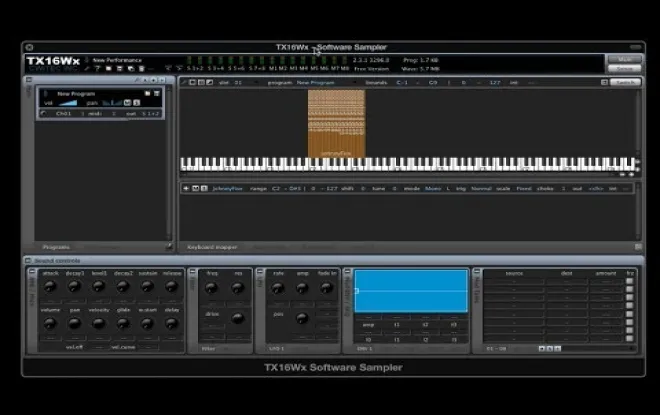Image resolution: width=660 pixels, height=415 pixels.
Task: Open the wrench settings icon in the header toolbar
Action: click(x=87, y=69)
